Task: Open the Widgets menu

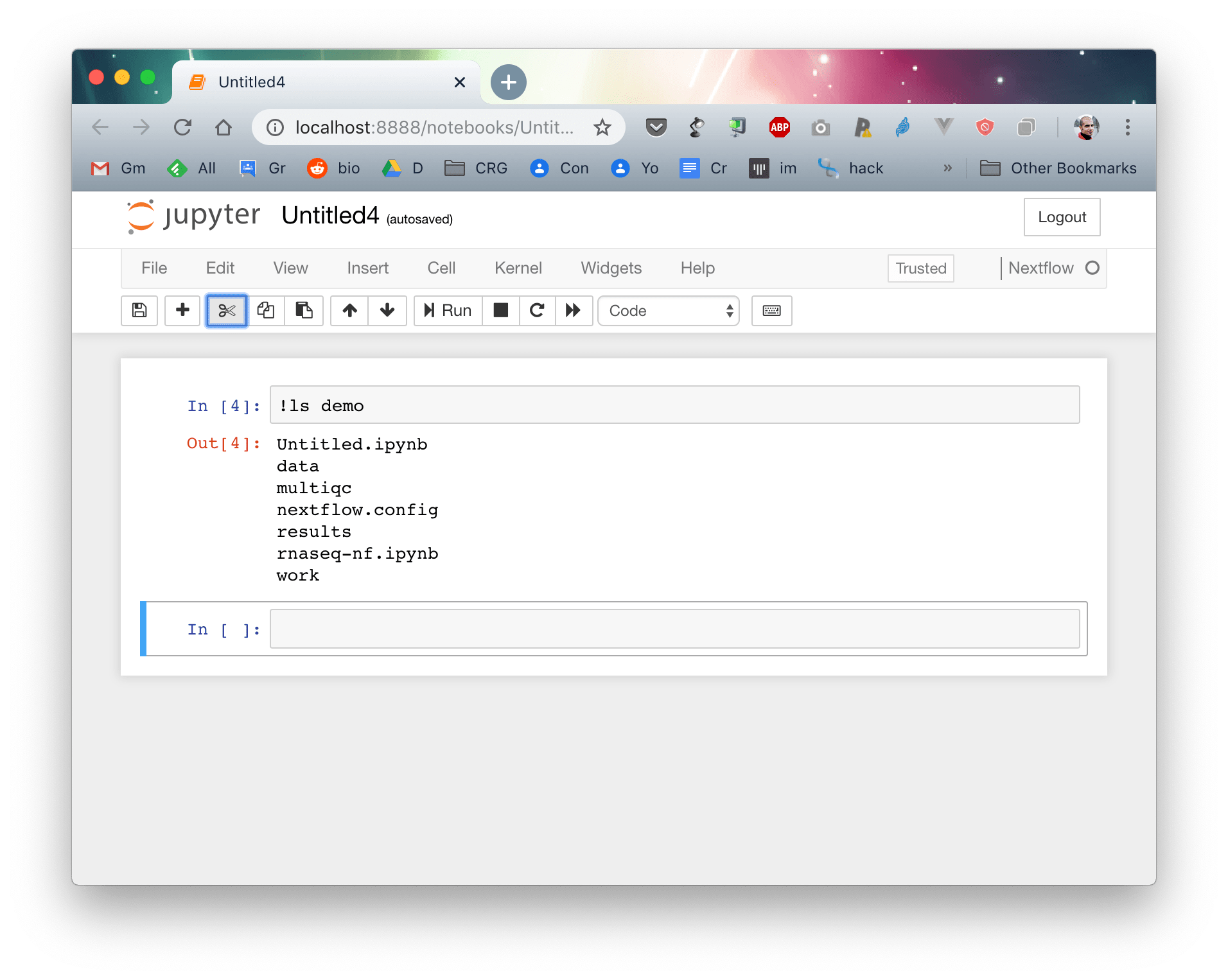Action: click(x=611, y=268)
